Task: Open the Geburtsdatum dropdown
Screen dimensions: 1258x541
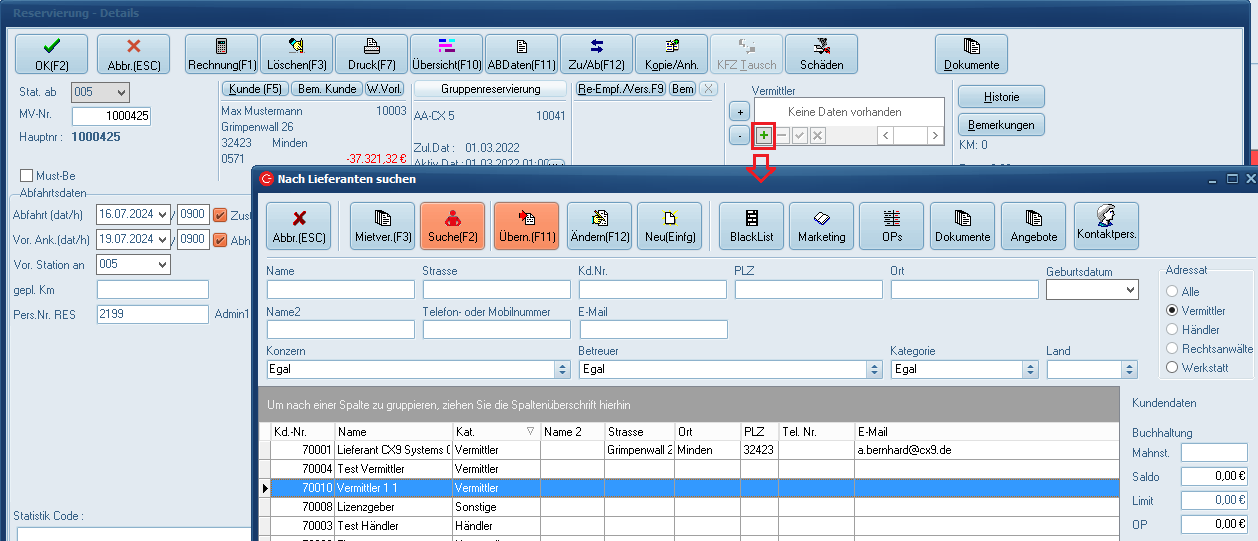Action: click(1130, 290)
